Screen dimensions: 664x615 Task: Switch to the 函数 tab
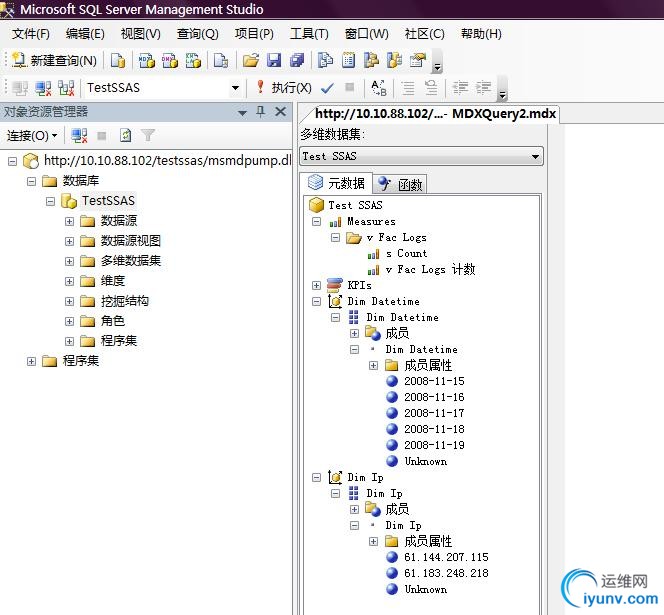point(400,184)
